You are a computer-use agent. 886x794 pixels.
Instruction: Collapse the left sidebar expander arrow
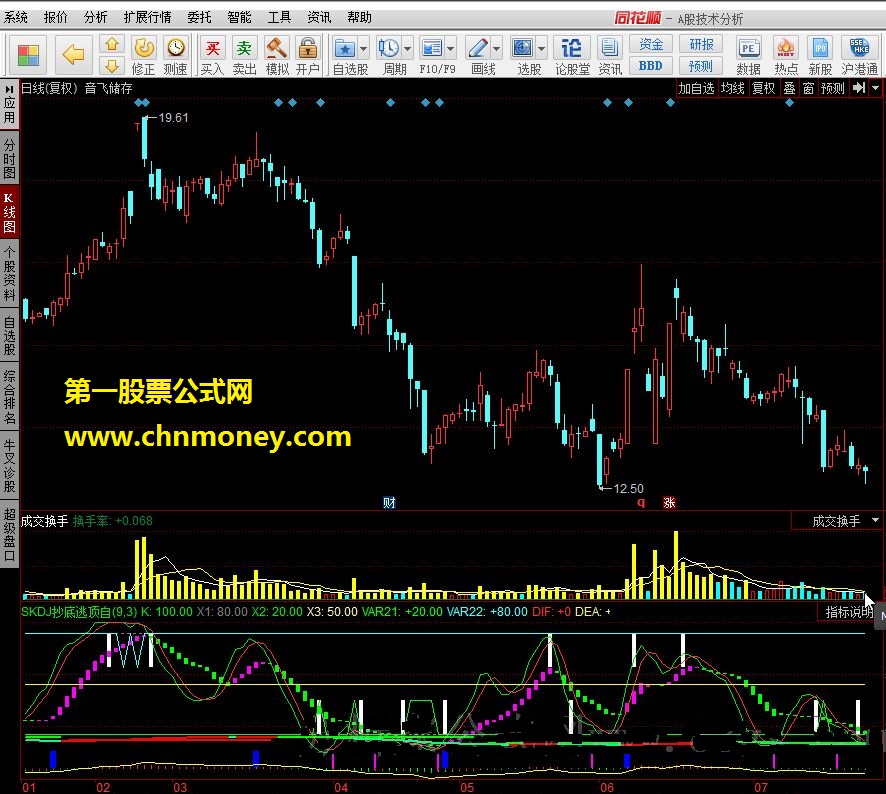coord(9,89)
